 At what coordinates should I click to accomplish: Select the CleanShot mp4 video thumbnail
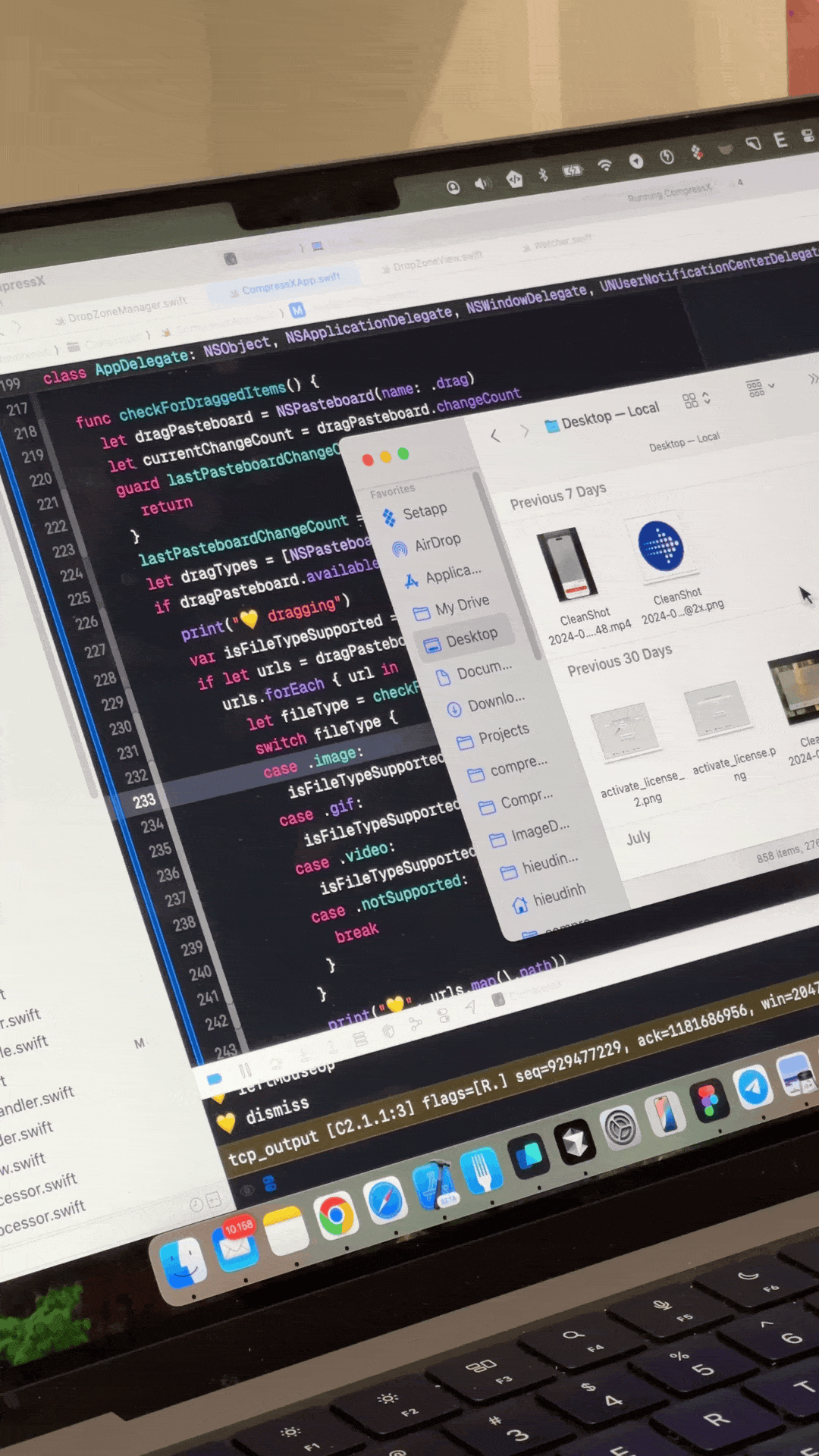pos(566,565)
